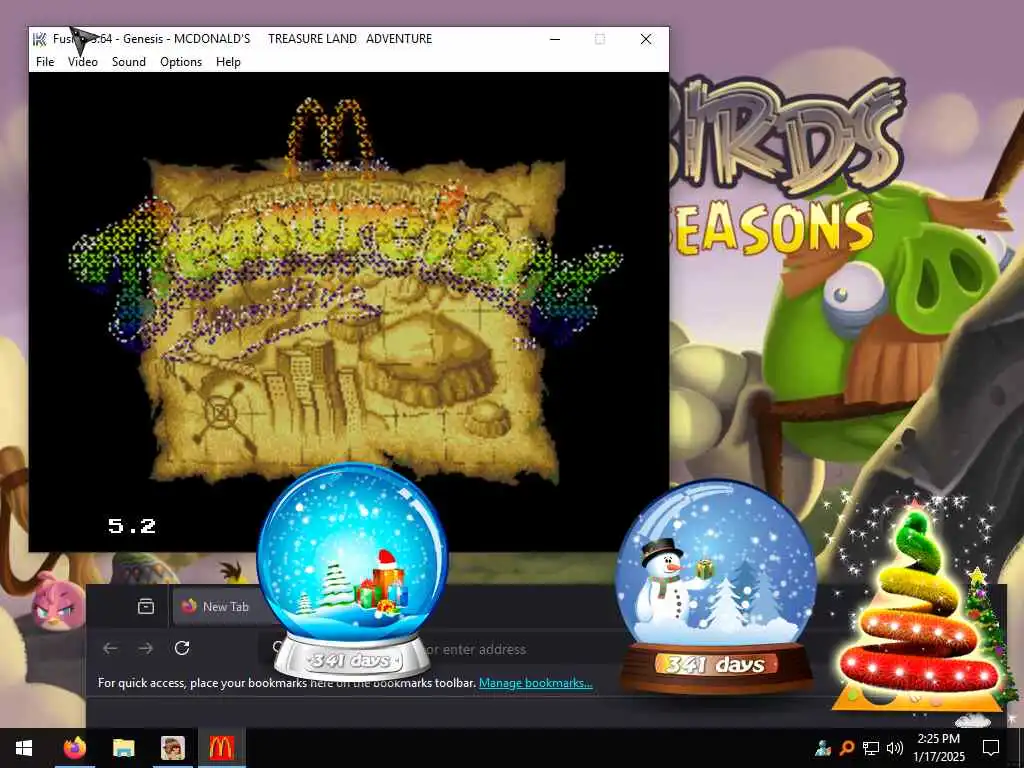Open the Video menu in Fusion

coord(82,62)
